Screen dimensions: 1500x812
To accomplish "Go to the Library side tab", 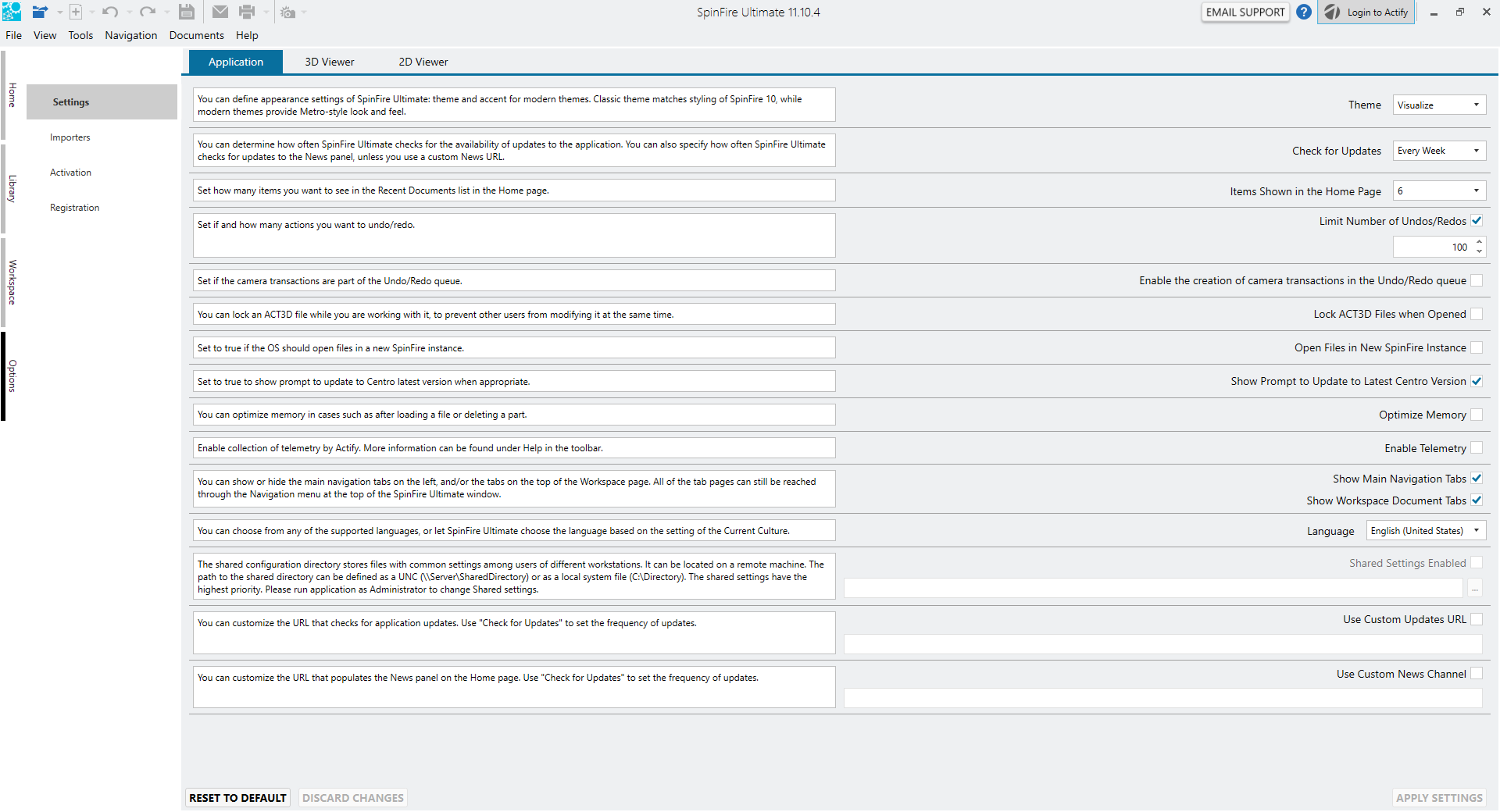I will click(x=11, y=188).
